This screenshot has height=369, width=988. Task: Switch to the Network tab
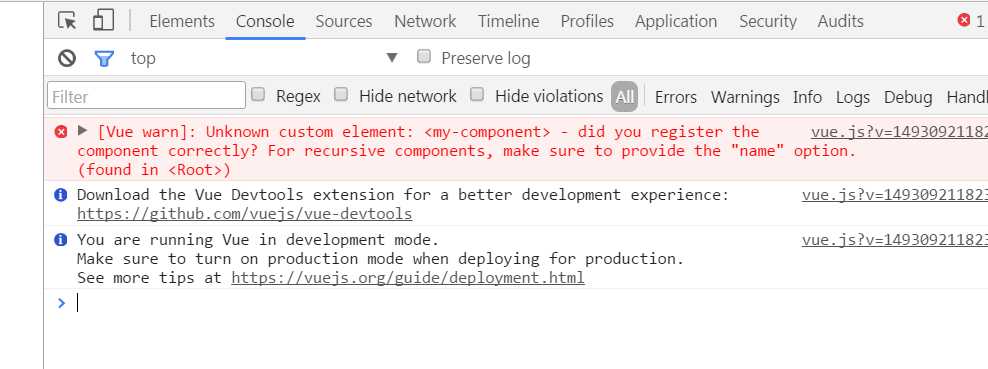click(425, 21)
